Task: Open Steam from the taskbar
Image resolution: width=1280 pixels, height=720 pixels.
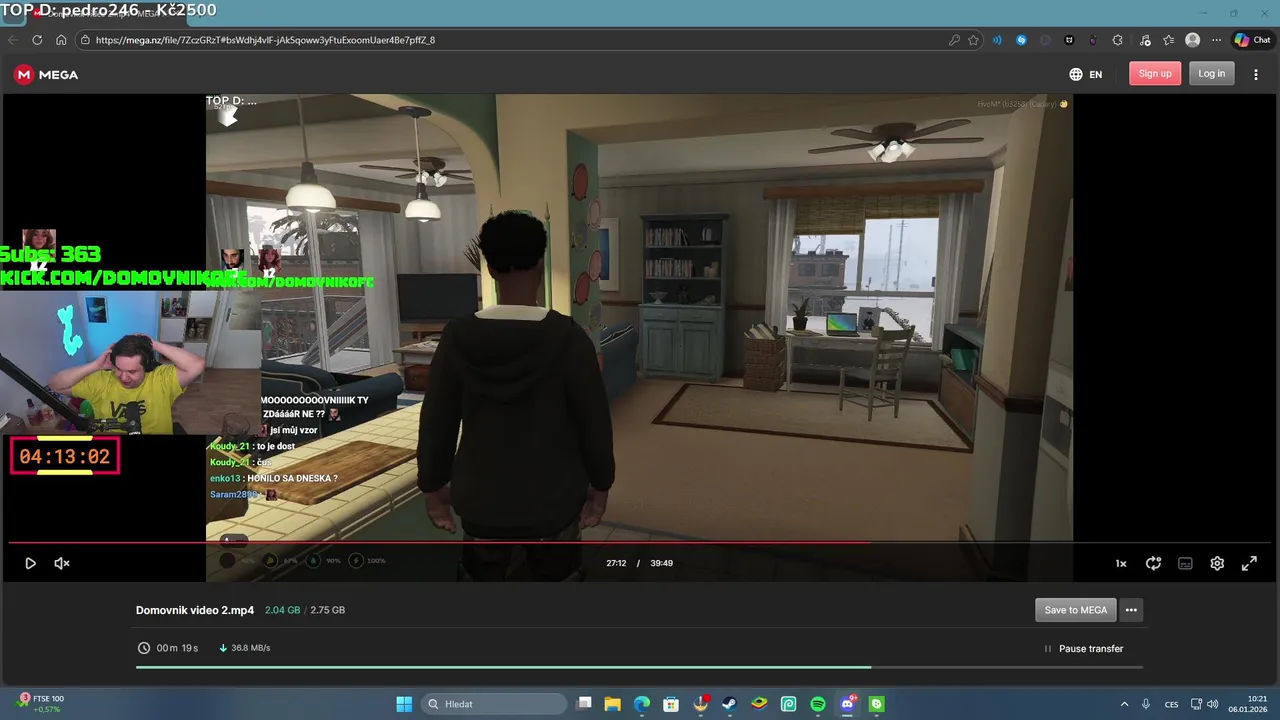Action: coord(729,704)
